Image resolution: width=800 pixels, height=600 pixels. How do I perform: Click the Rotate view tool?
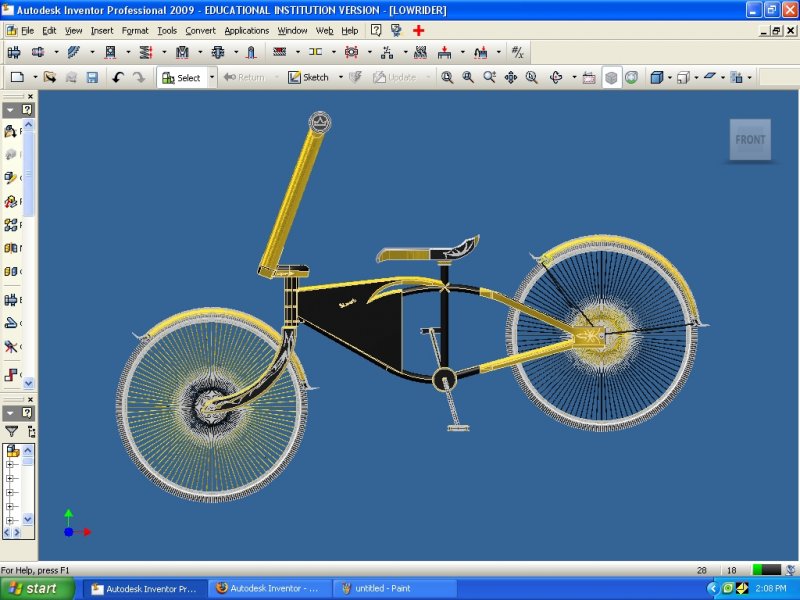[x=556, y=77]
